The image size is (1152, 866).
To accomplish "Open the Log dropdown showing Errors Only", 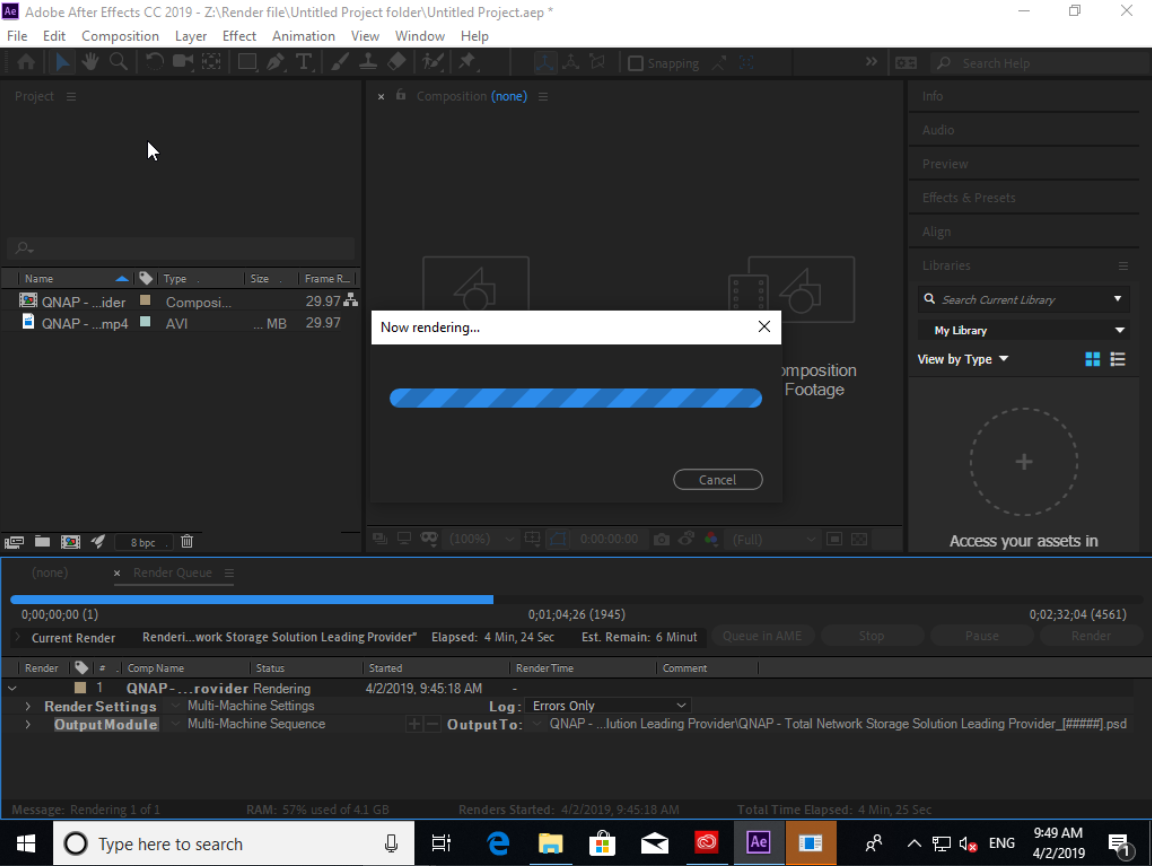I will point(608,706).
